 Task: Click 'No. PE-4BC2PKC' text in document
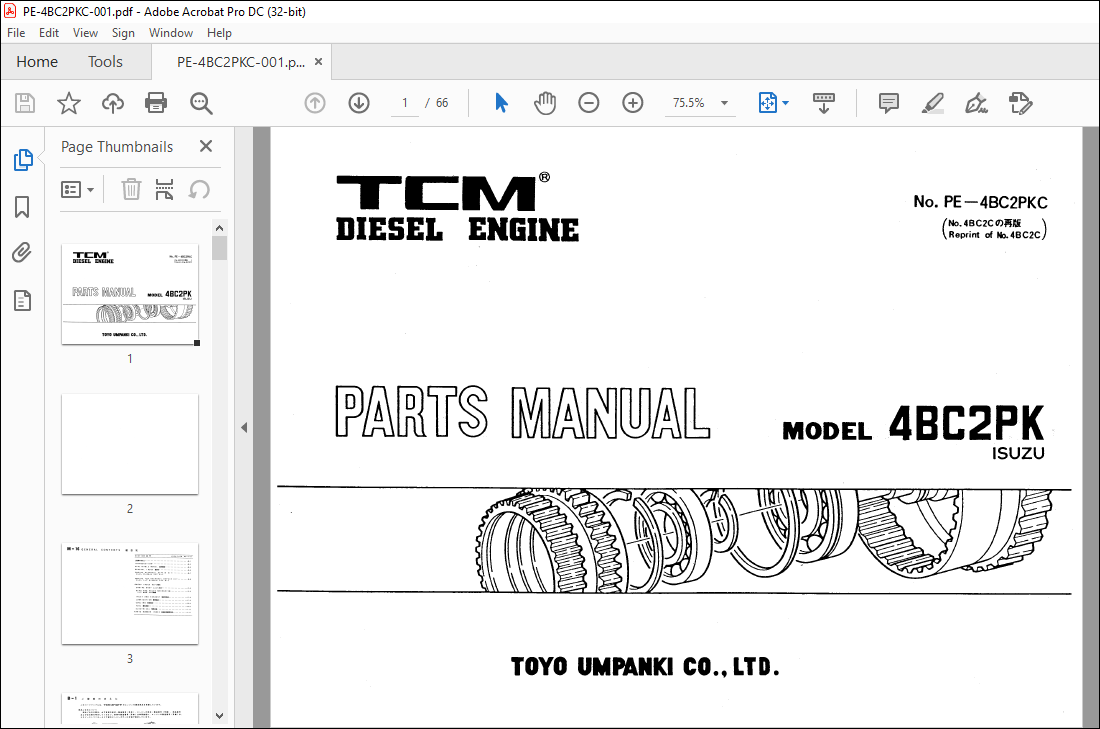981,202
